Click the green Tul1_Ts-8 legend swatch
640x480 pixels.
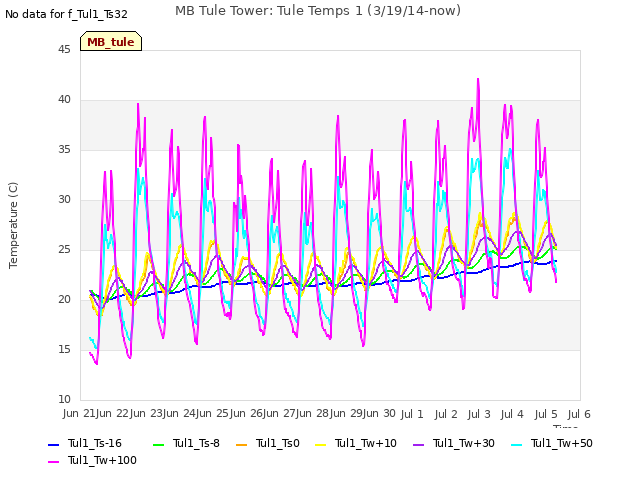click(158, 444)
